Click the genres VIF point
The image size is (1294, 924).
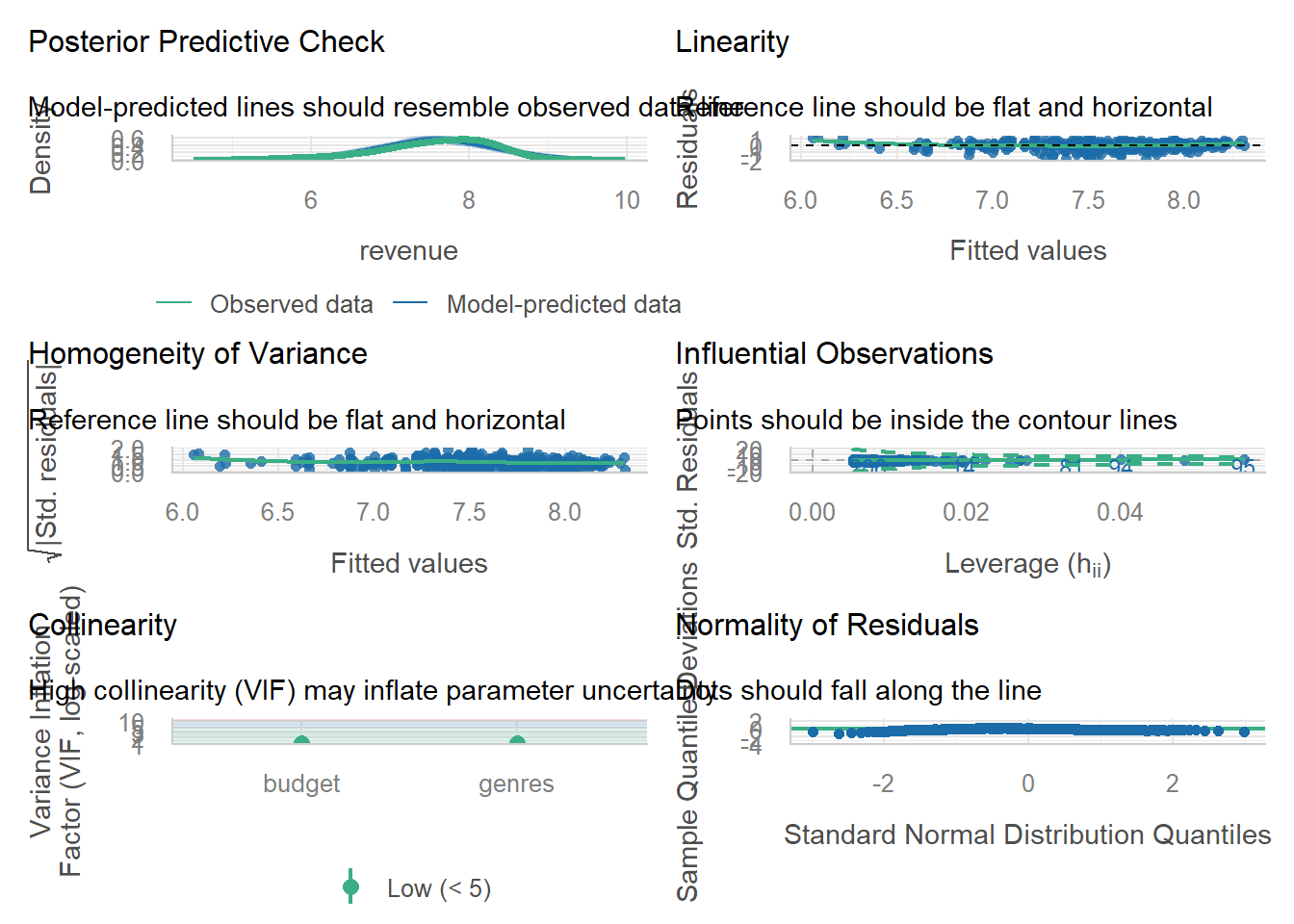(517, 741)
